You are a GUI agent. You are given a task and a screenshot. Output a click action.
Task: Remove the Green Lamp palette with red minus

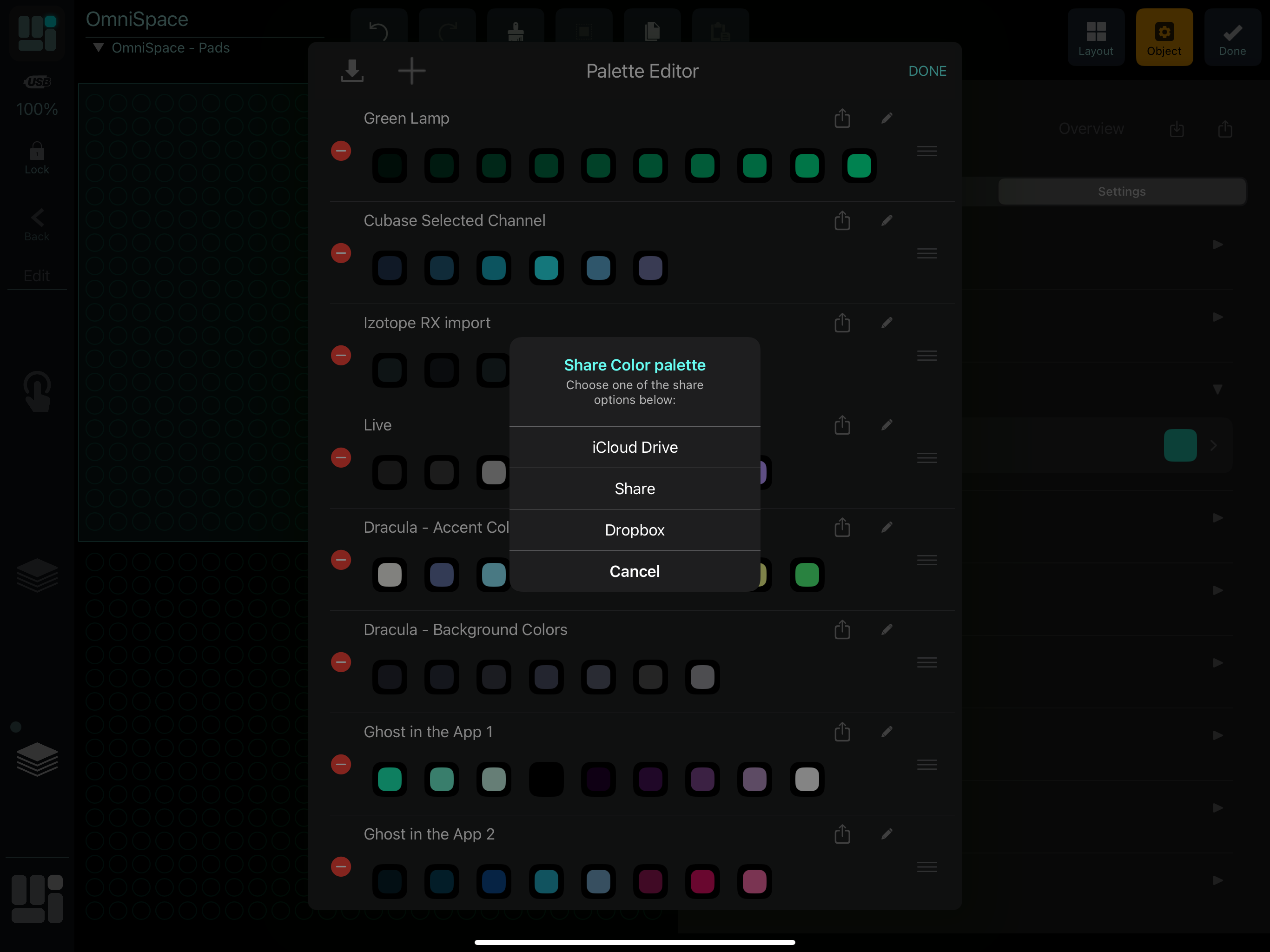pyautogui.click(x=341, y=151)
